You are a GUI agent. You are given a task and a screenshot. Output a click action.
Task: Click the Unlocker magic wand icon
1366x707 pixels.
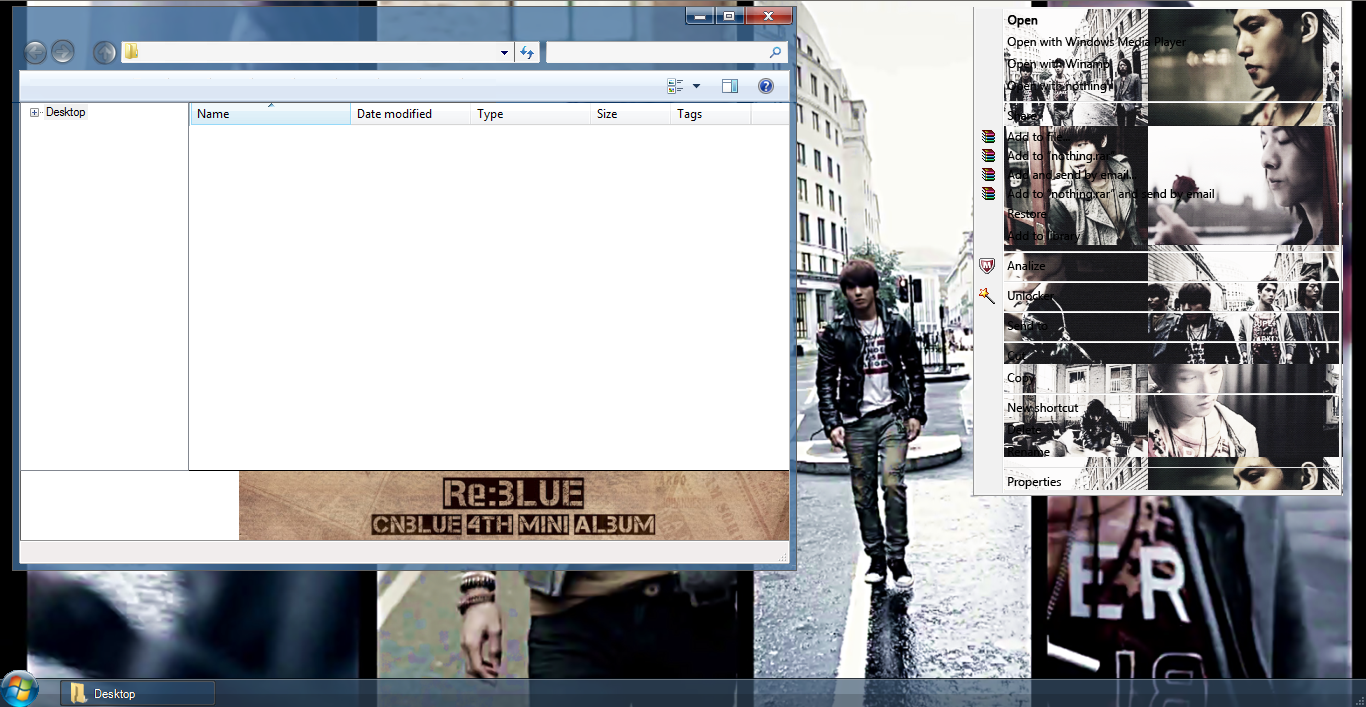(987, 296)
